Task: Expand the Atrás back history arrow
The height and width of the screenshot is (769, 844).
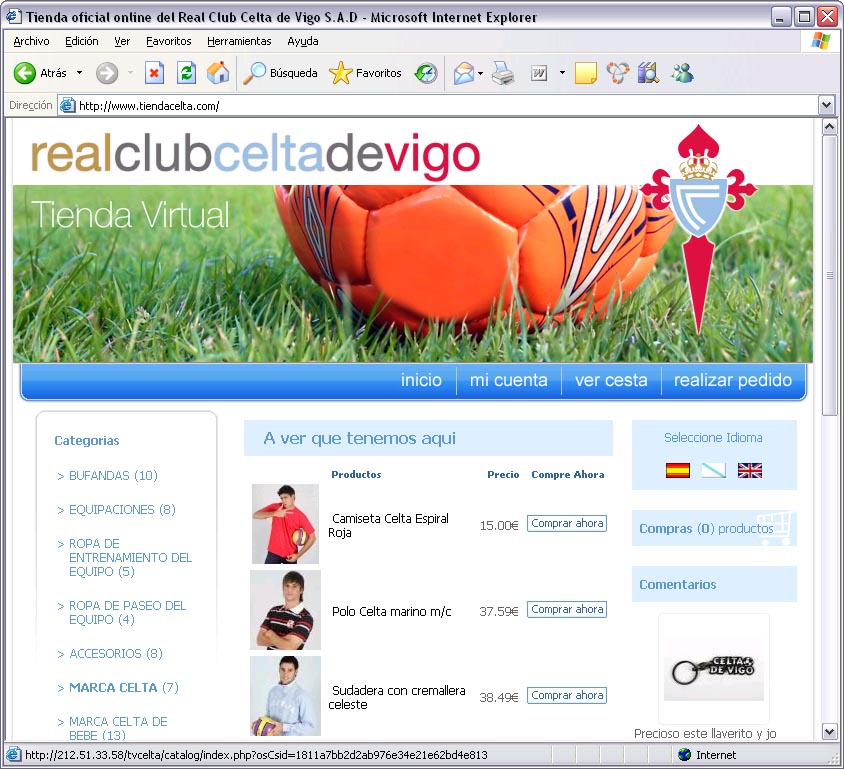Action: tap(80, 73)
